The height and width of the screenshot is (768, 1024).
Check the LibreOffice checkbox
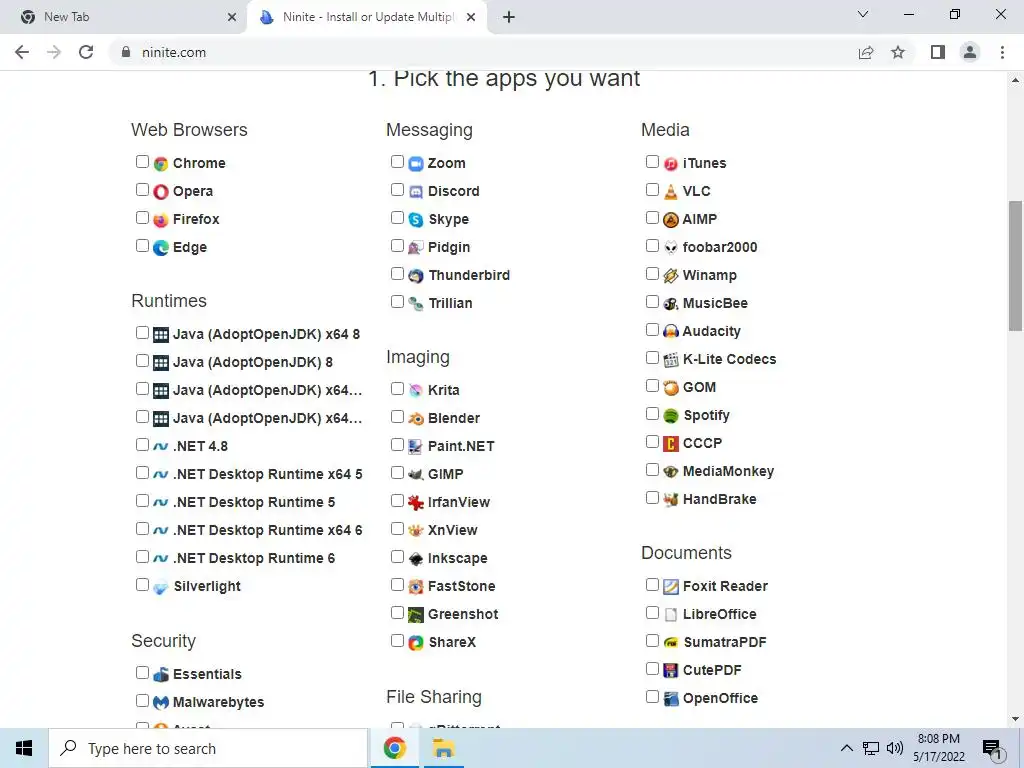652,613
